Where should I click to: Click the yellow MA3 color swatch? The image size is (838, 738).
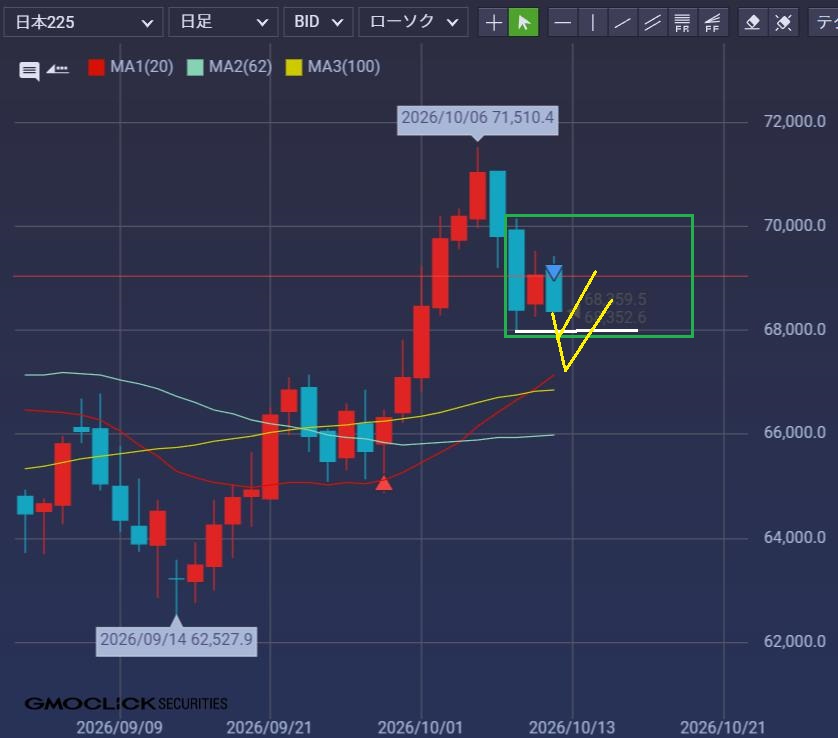click(x=294, y=67)
